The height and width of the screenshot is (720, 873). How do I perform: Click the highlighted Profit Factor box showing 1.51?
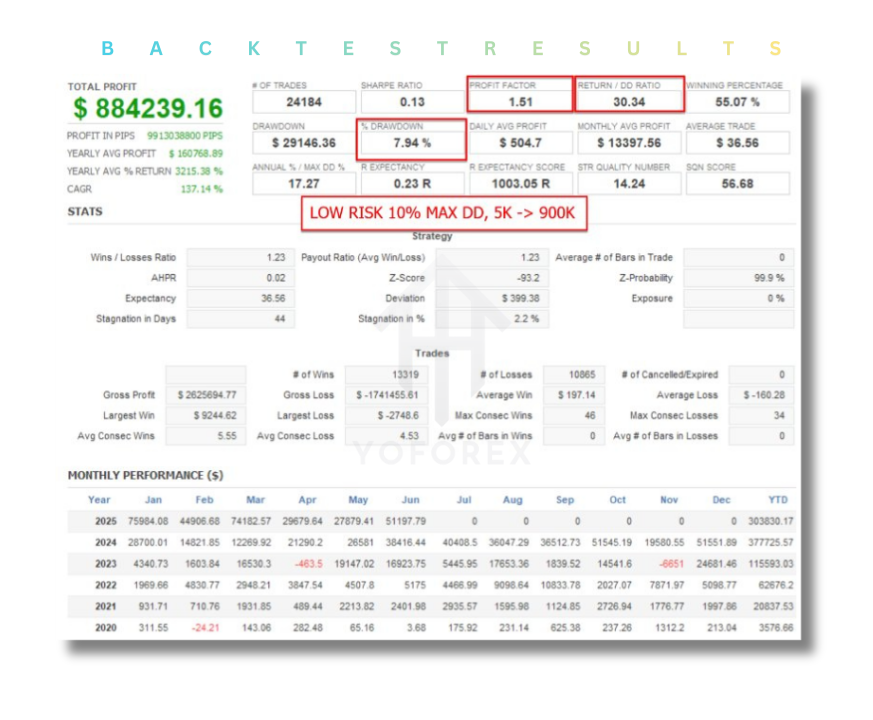pos(520,100)
